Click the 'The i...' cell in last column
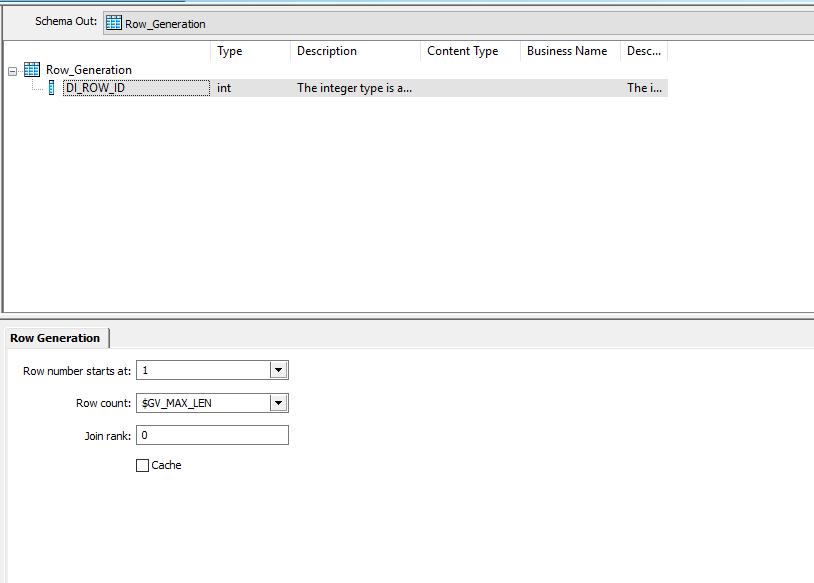Viewport: 814px width, 583px height. (x=644, y=88)
